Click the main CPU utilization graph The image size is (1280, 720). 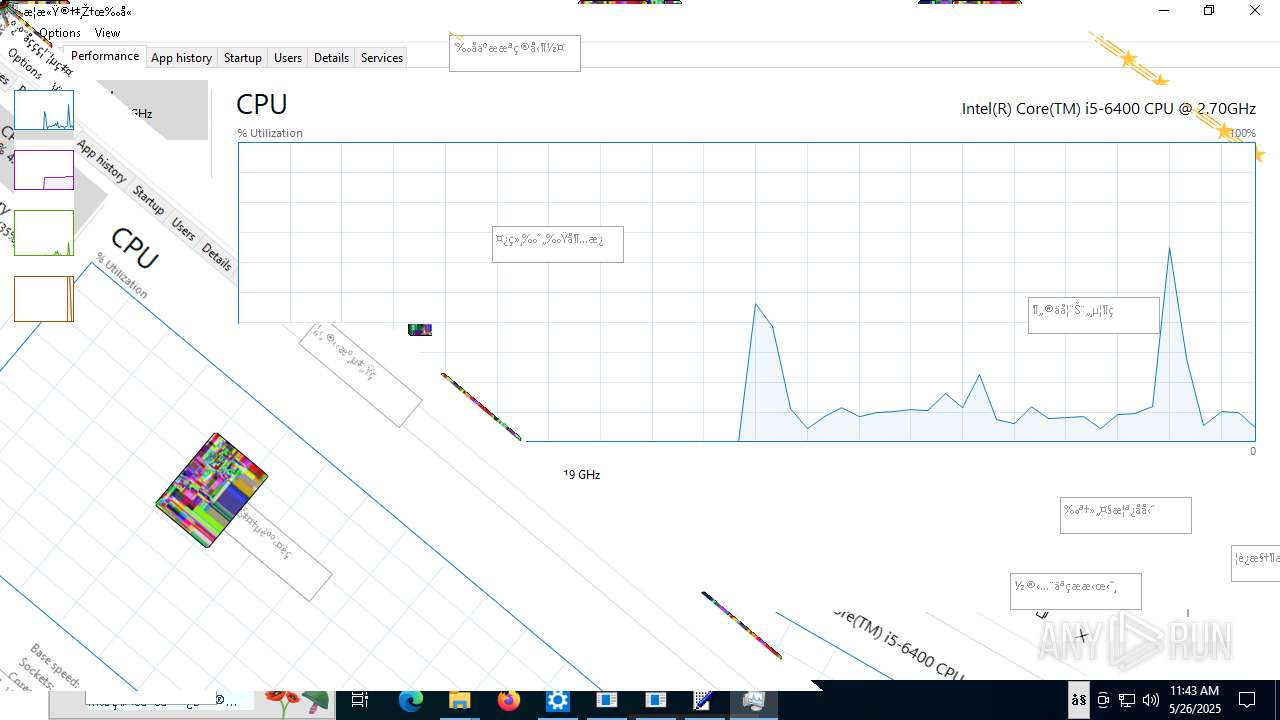(746, 292)
